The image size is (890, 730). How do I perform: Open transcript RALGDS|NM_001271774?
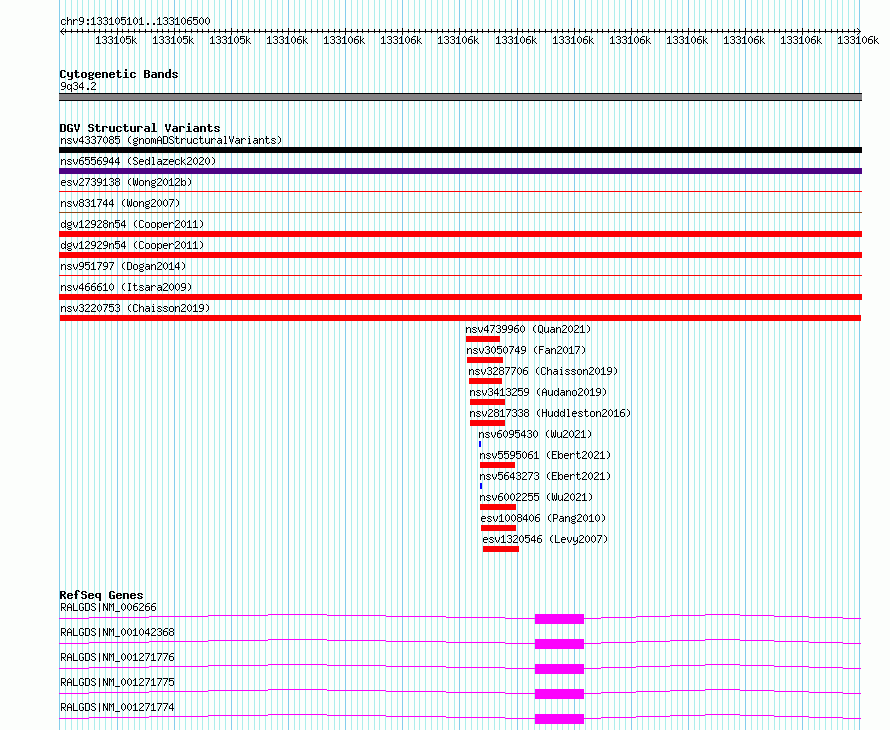tap(117, 707)
